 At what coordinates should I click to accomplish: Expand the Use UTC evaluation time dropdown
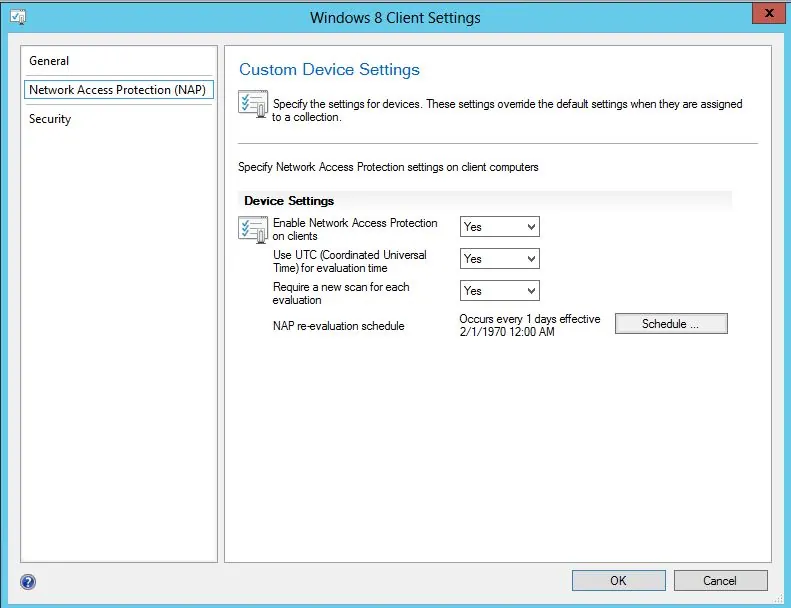click(499, 258)
